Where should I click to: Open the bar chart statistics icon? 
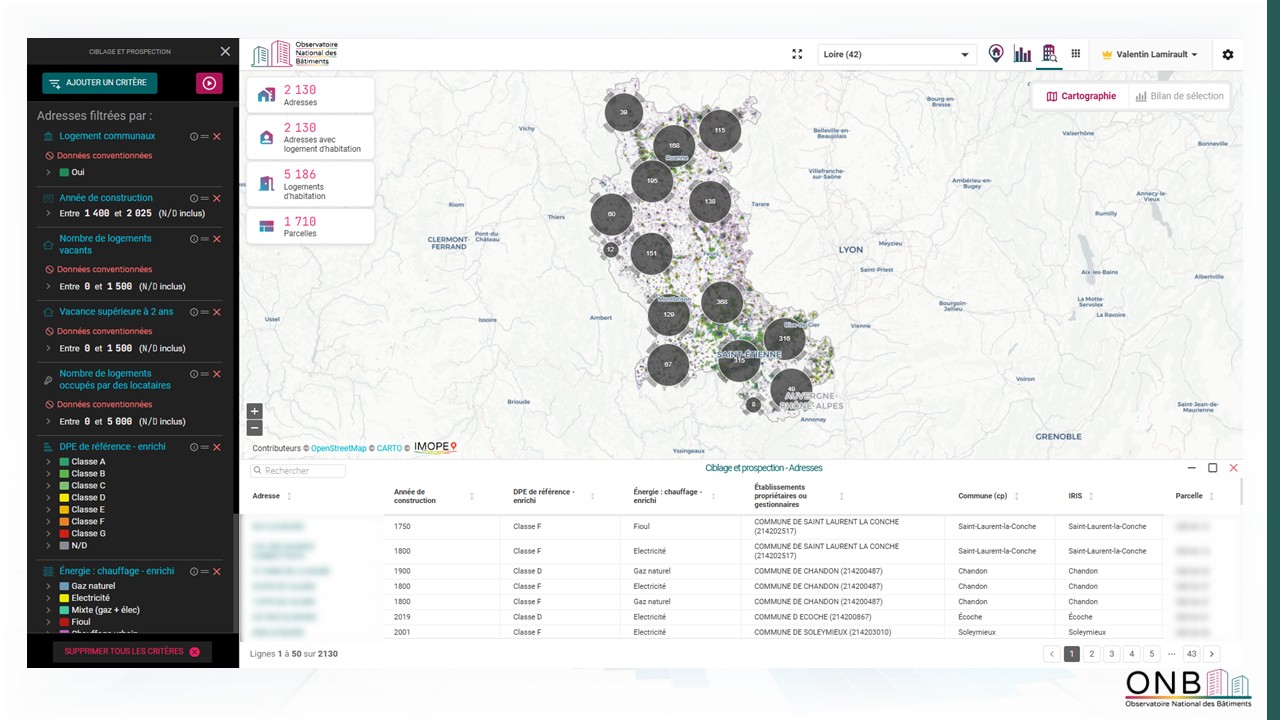pyautogui.click(x=1022, y=54)
